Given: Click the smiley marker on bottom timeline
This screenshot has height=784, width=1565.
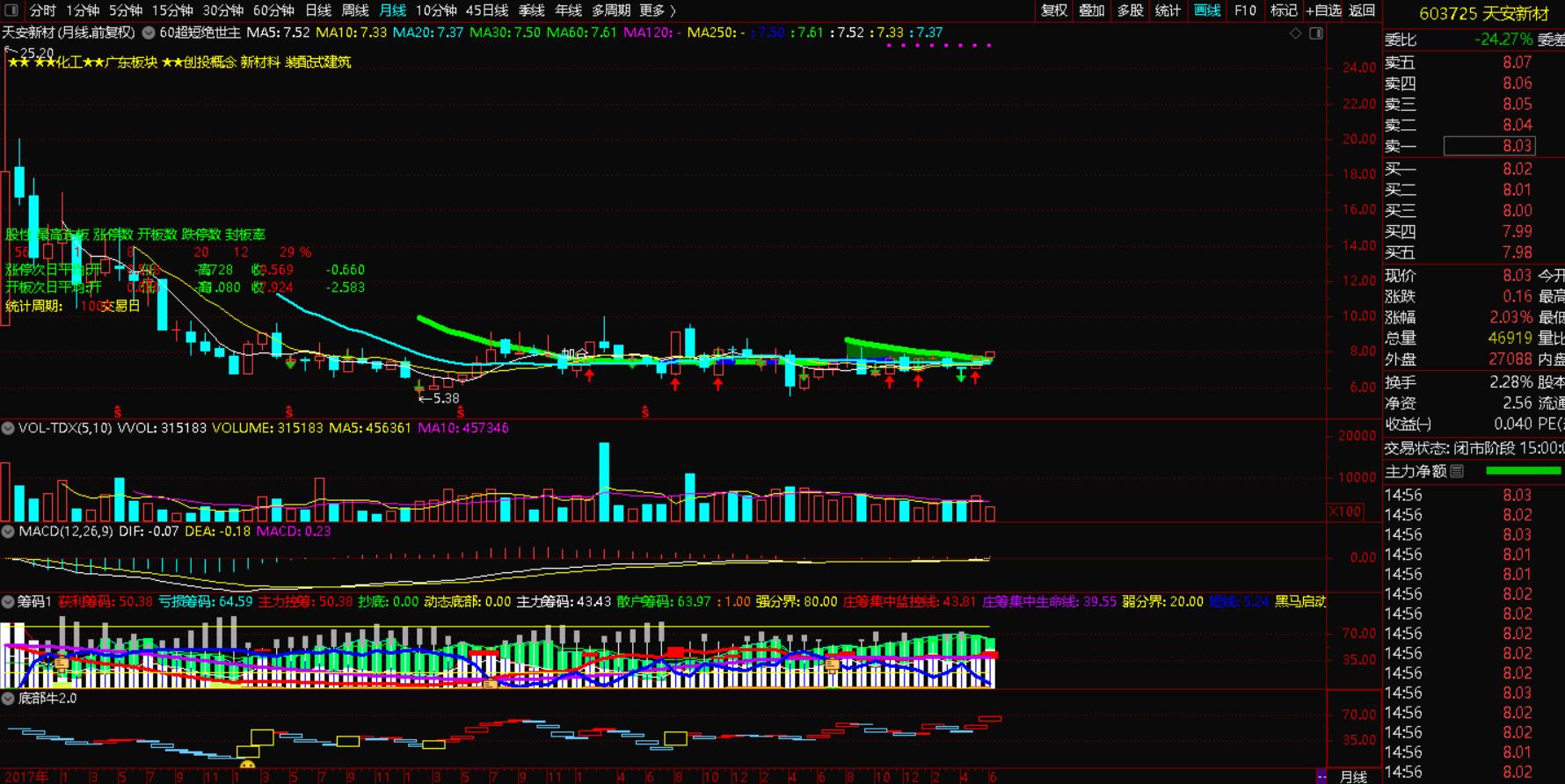Looking at the screenshot, I should click(x=247, y=766).
